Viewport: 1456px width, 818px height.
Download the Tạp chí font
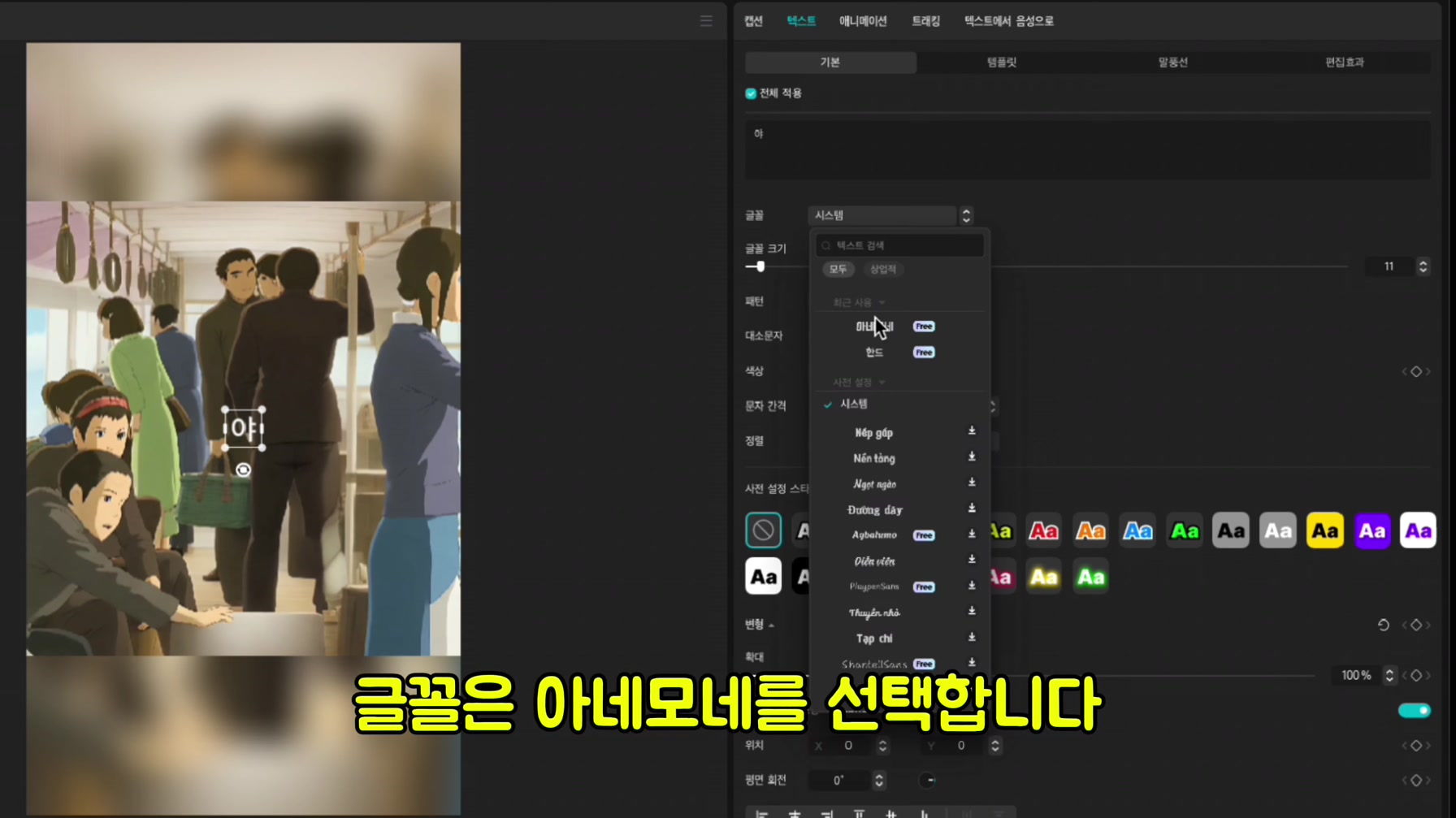(972, 638)
